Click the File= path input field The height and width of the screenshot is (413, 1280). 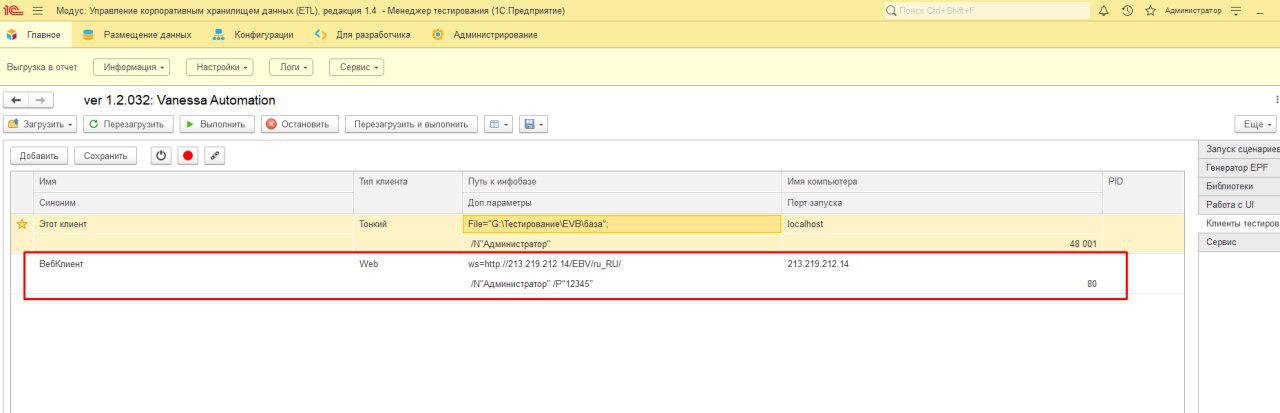[622, 224]
